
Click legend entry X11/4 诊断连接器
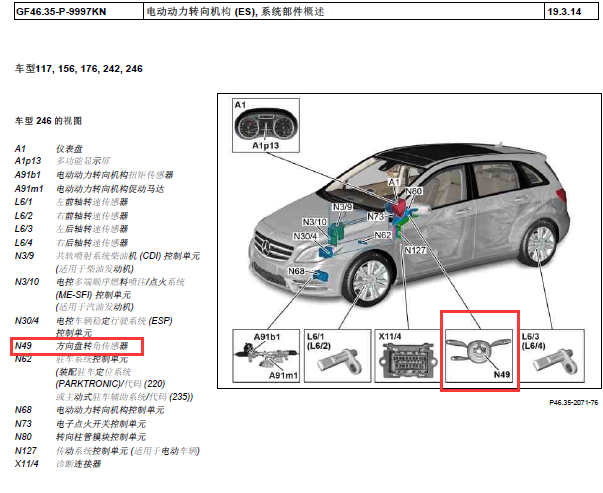coord(58,464)
